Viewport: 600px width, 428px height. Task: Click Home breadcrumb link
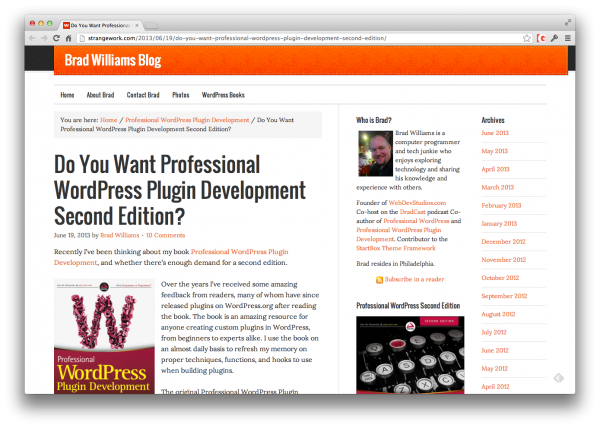click(109, 120)
